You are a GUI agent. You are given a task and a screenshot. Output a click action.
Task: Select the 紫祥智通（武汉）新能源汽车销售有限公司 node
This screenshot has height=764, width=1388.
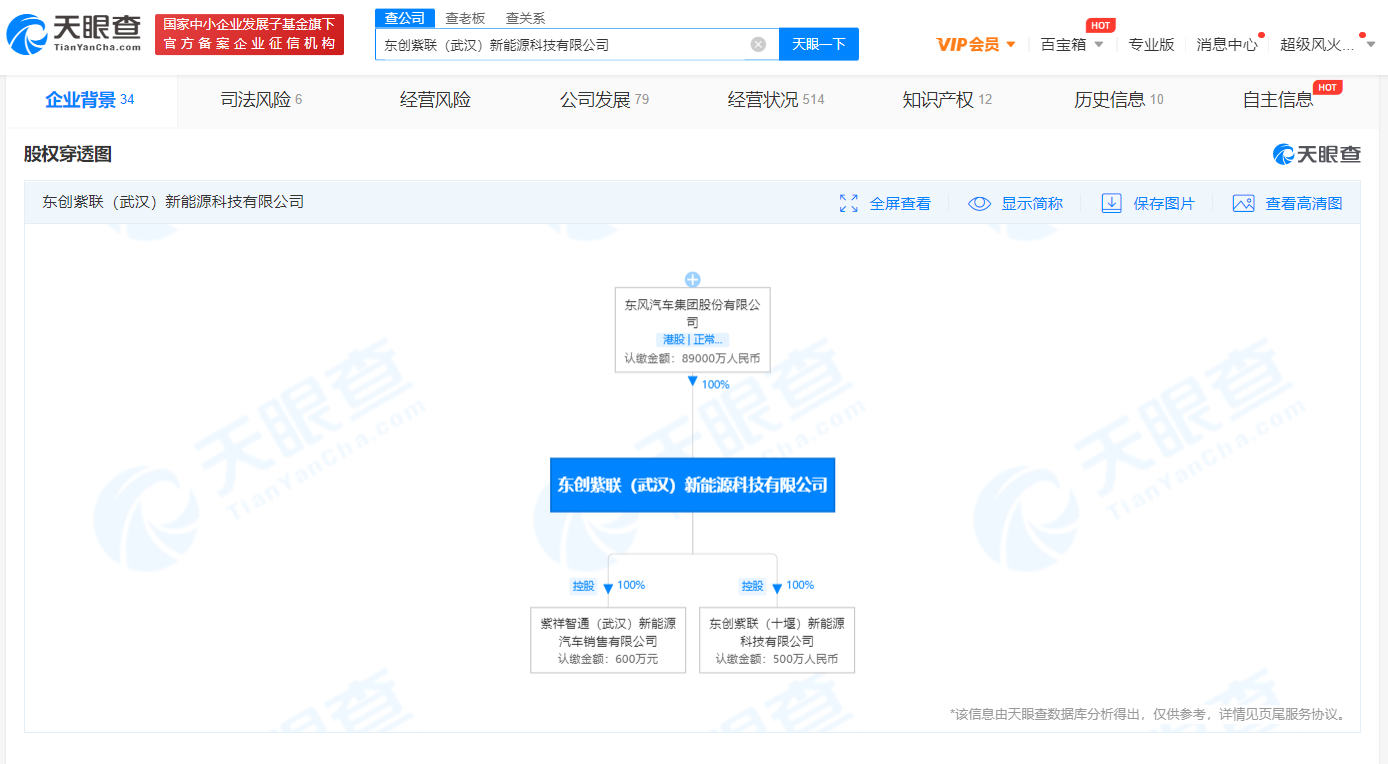608,640
